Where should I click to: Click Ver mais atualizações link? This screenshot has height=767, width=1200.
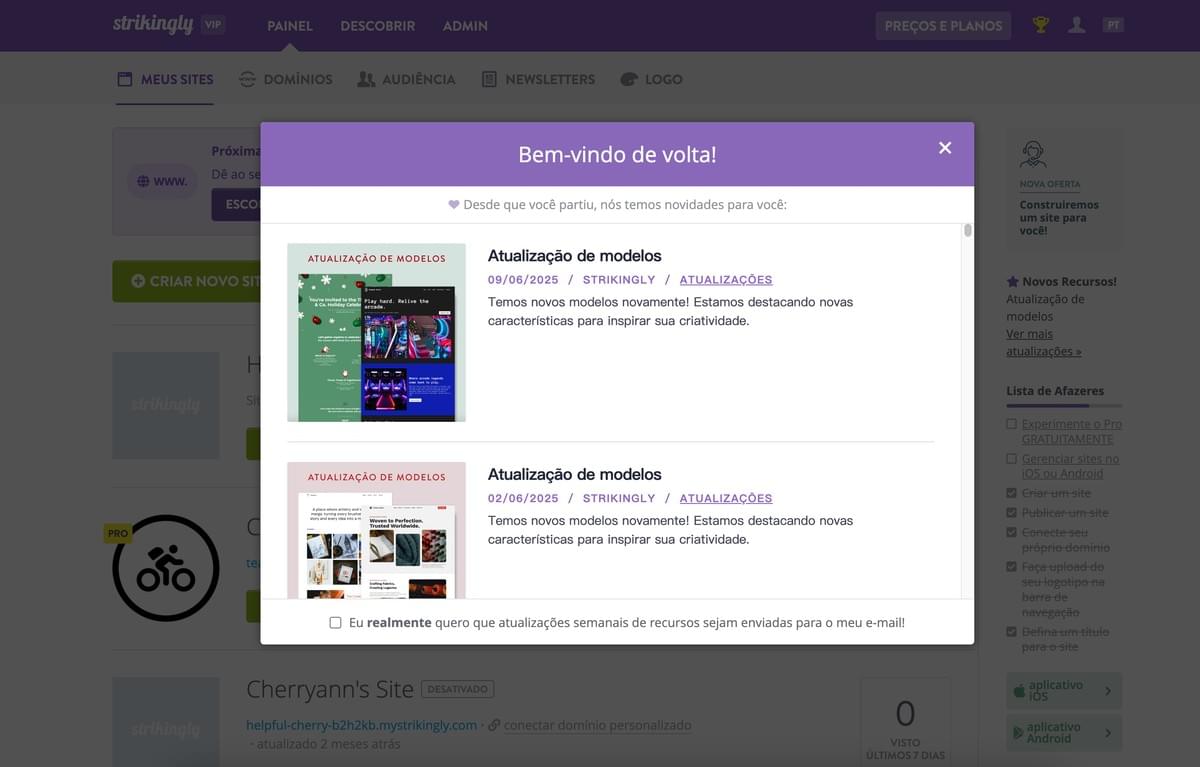pos(1044,343)
